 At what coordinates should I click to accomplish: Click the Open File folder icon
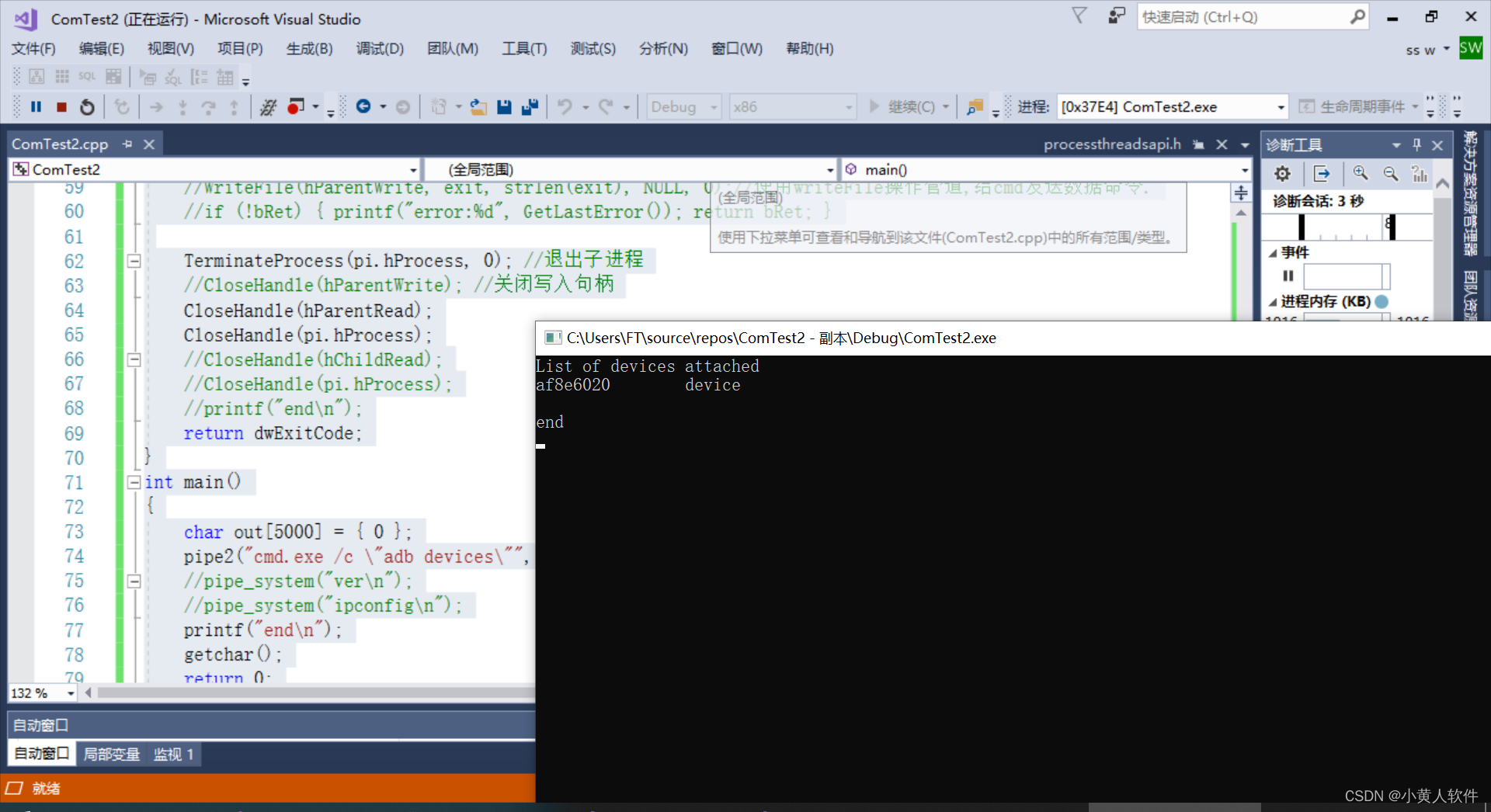click(478, 107)
